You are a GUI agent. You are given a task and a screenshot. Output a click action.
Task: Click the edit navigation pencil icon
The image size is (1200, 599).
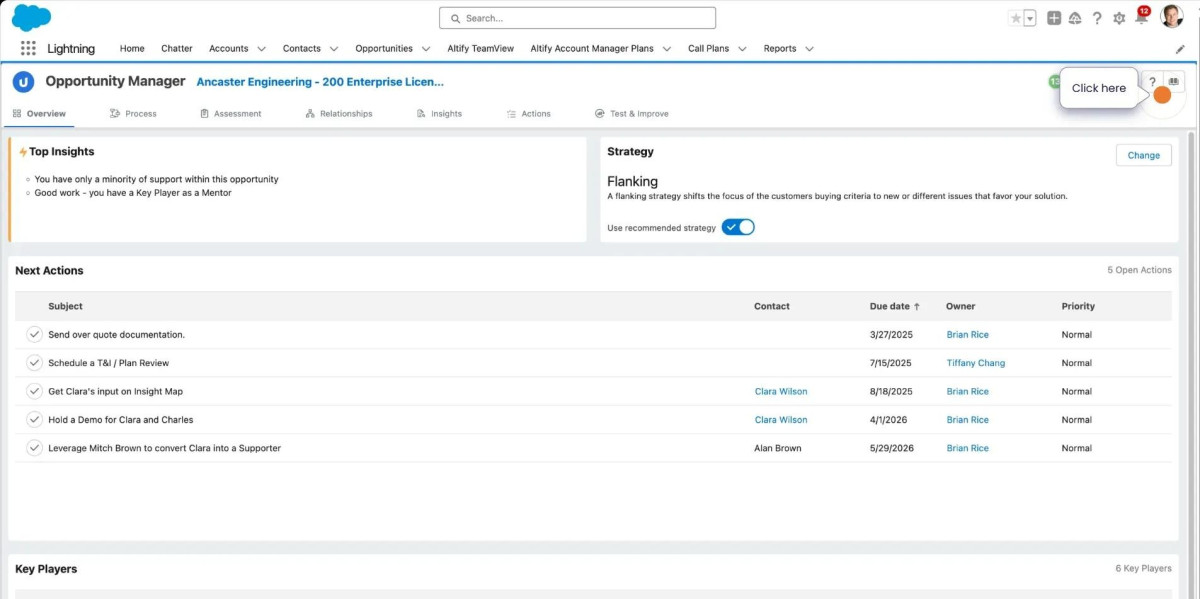(1180, 48)
